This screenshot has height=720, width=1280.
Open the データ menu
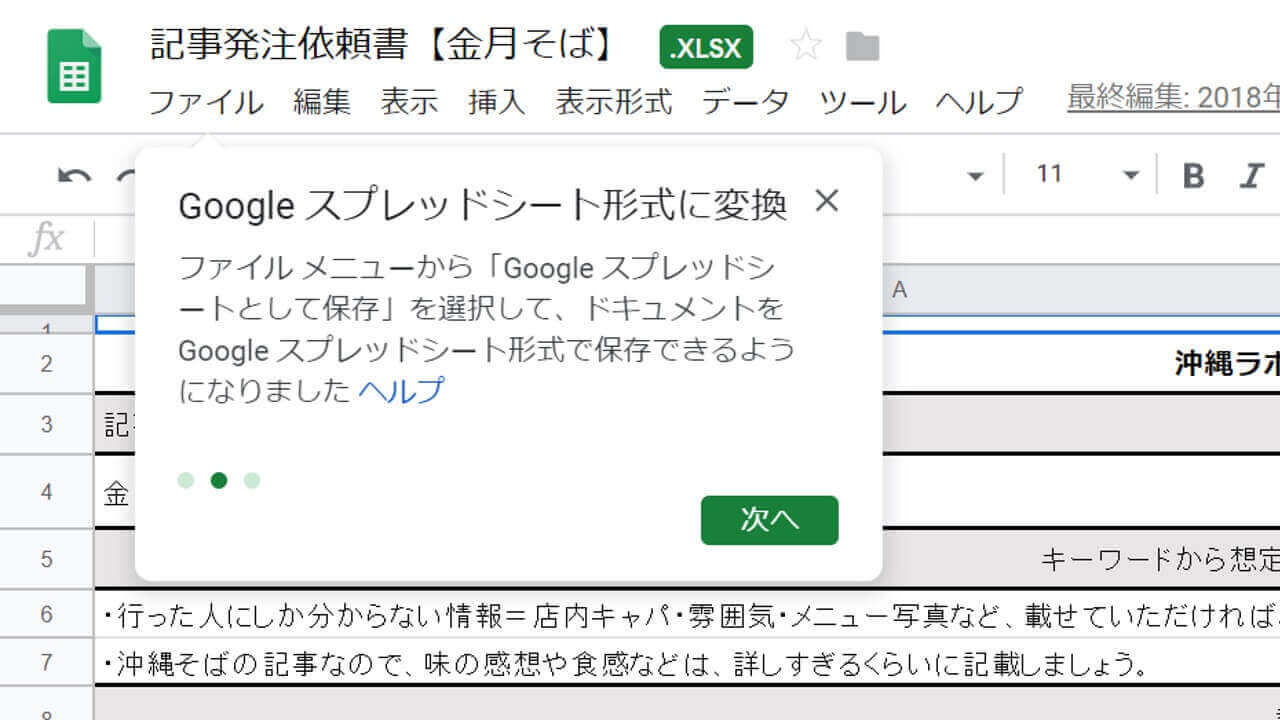(745, 101)
